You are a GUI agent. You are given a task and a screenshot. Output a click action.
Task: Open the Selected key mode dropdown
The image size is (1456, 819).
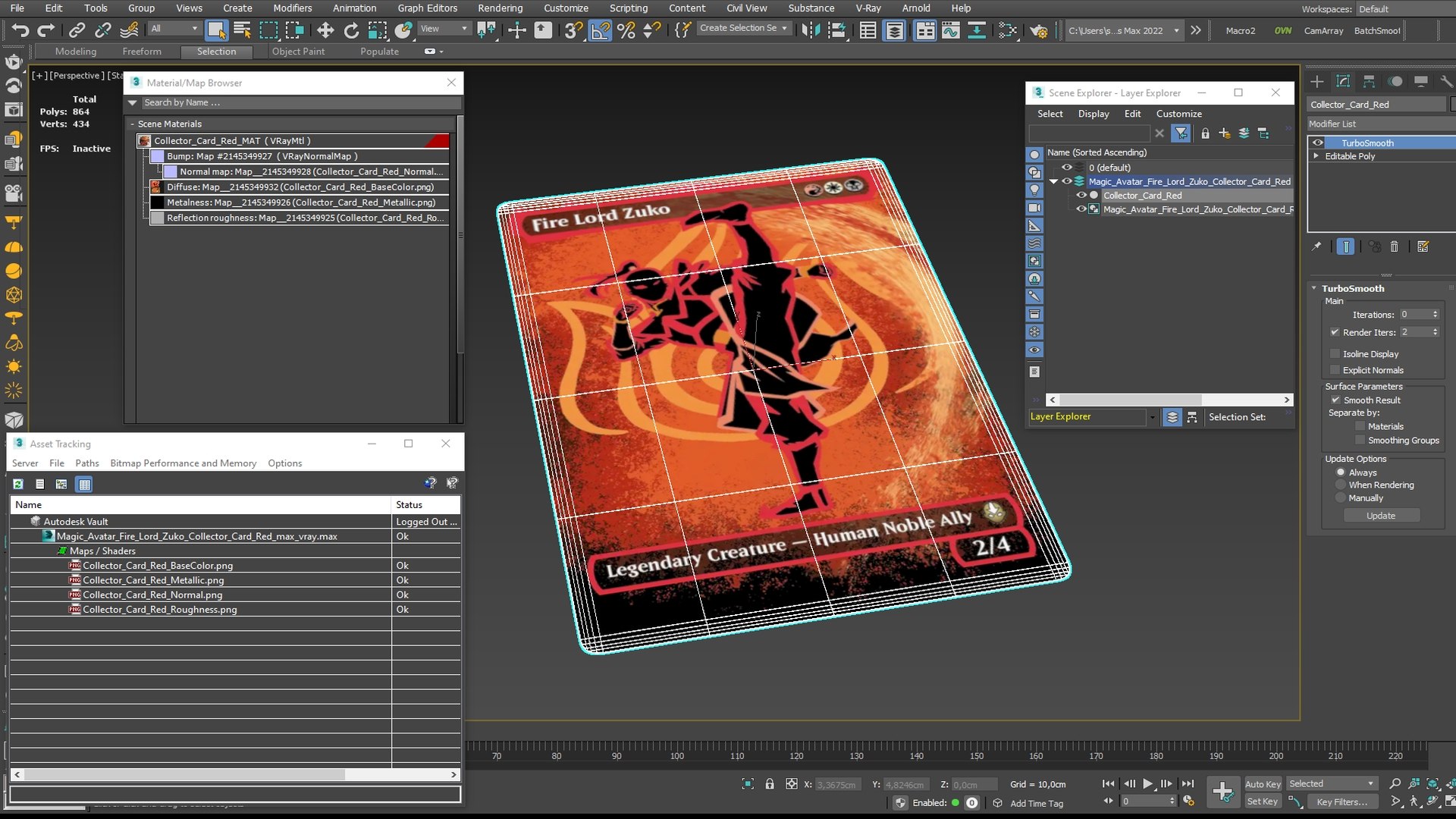[x=1332, y=784]
